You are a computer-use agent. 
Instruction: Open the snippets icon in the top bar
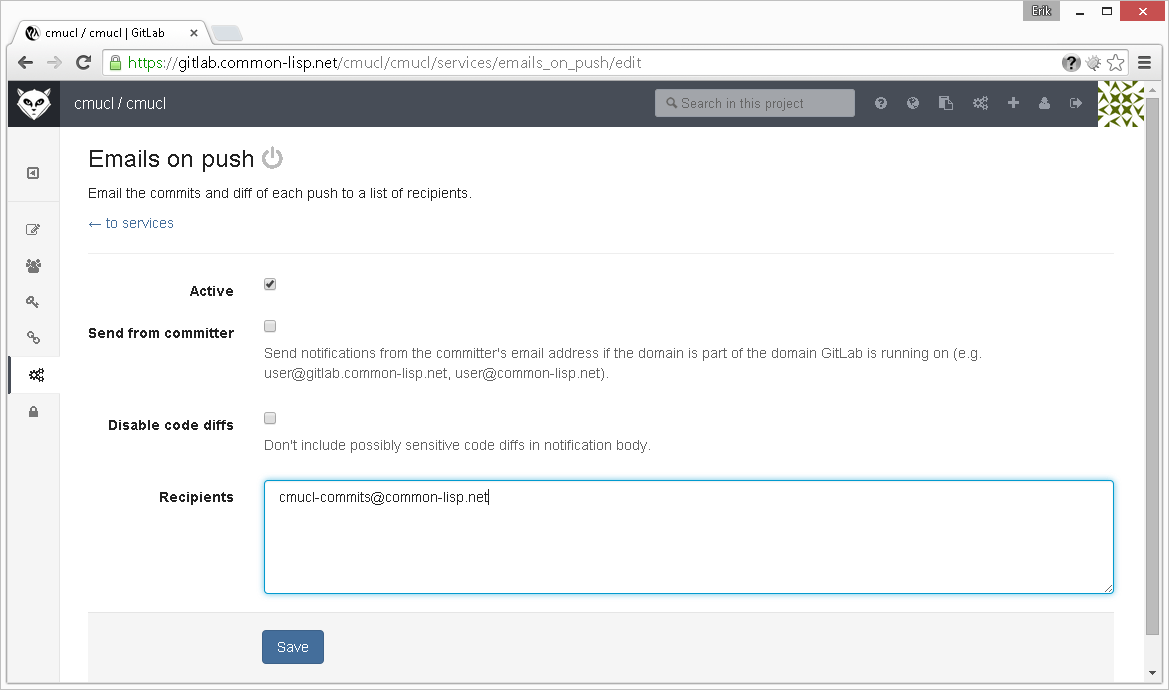click(x=945, y=103)
